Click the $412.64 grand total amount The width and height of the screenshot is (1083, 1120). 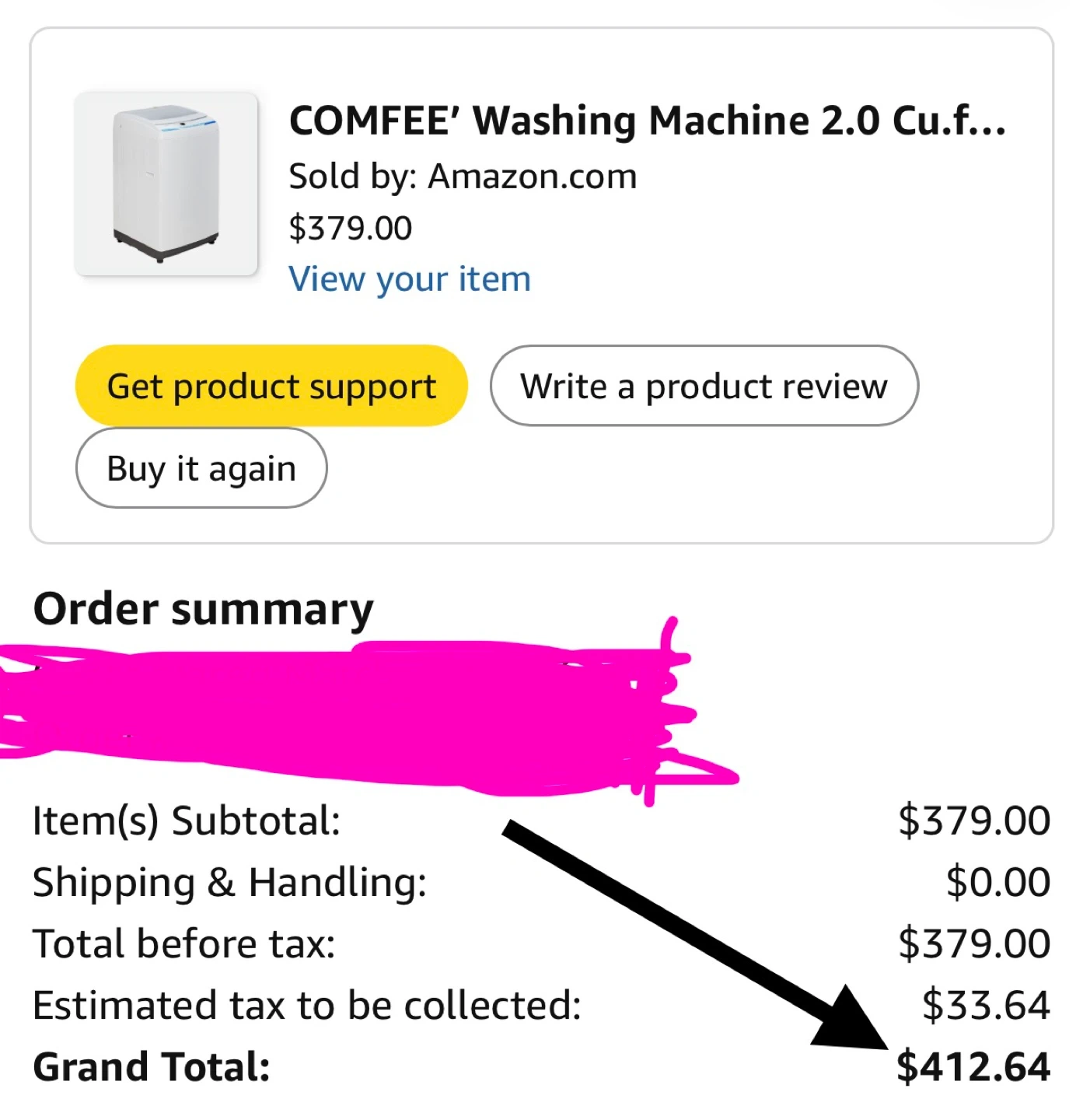coord(973,1067)
